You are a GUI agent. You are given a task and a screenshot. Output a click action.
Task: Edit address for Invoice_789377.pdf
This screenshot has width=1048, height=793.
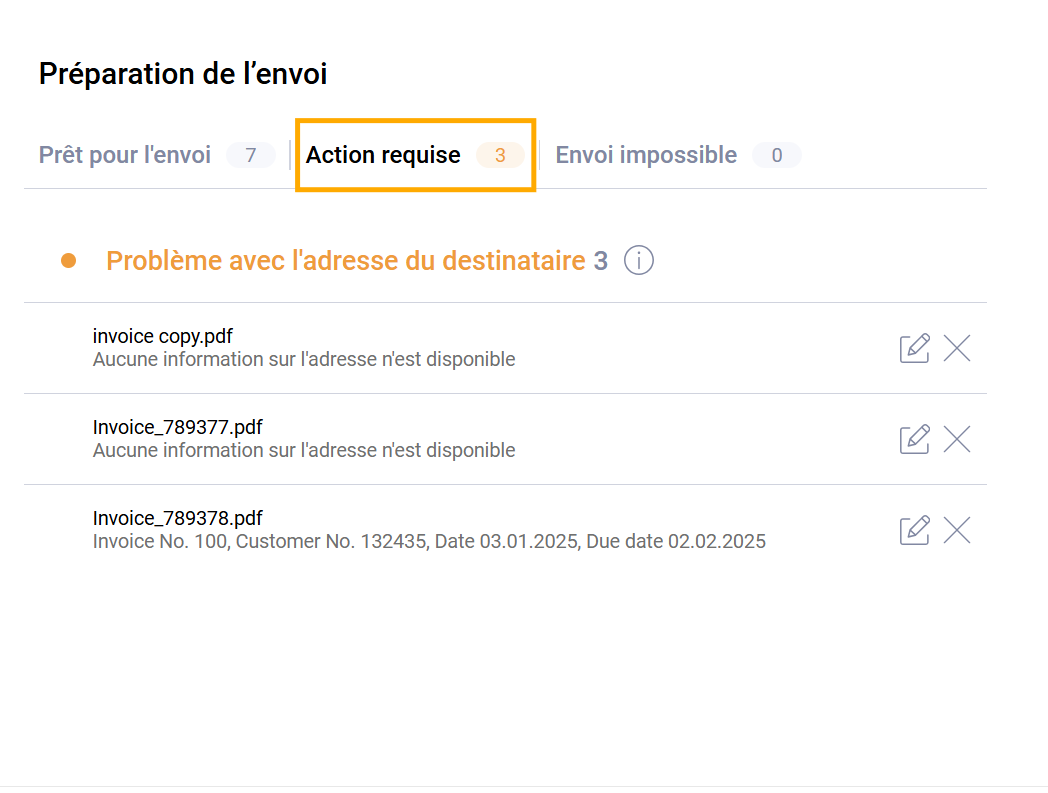tap(914, 439)
